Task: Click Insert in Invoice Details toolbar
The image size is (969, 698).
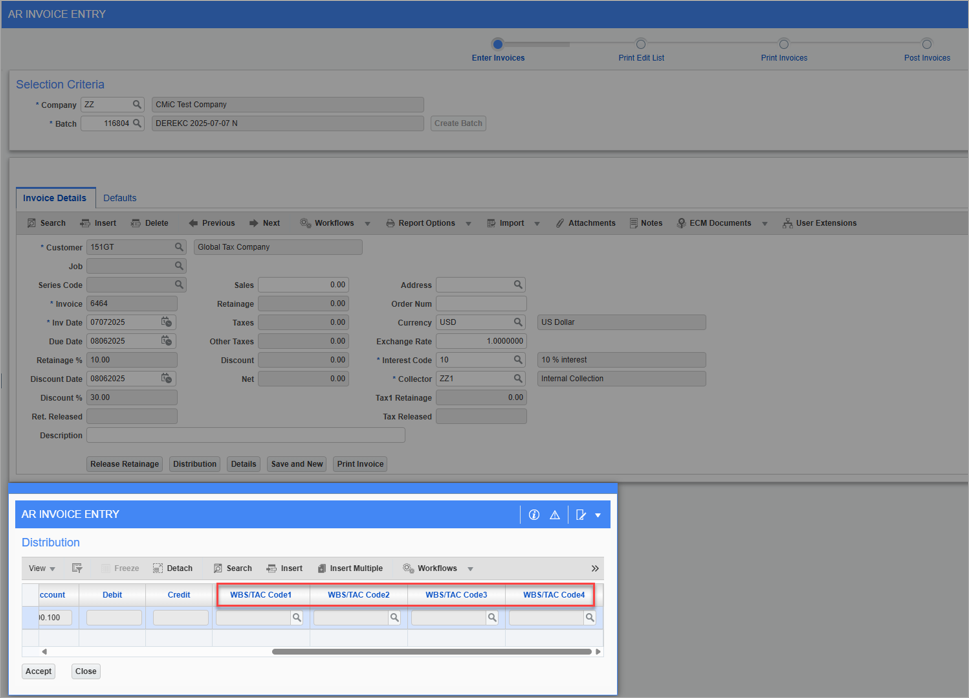Action: point(98,223)
